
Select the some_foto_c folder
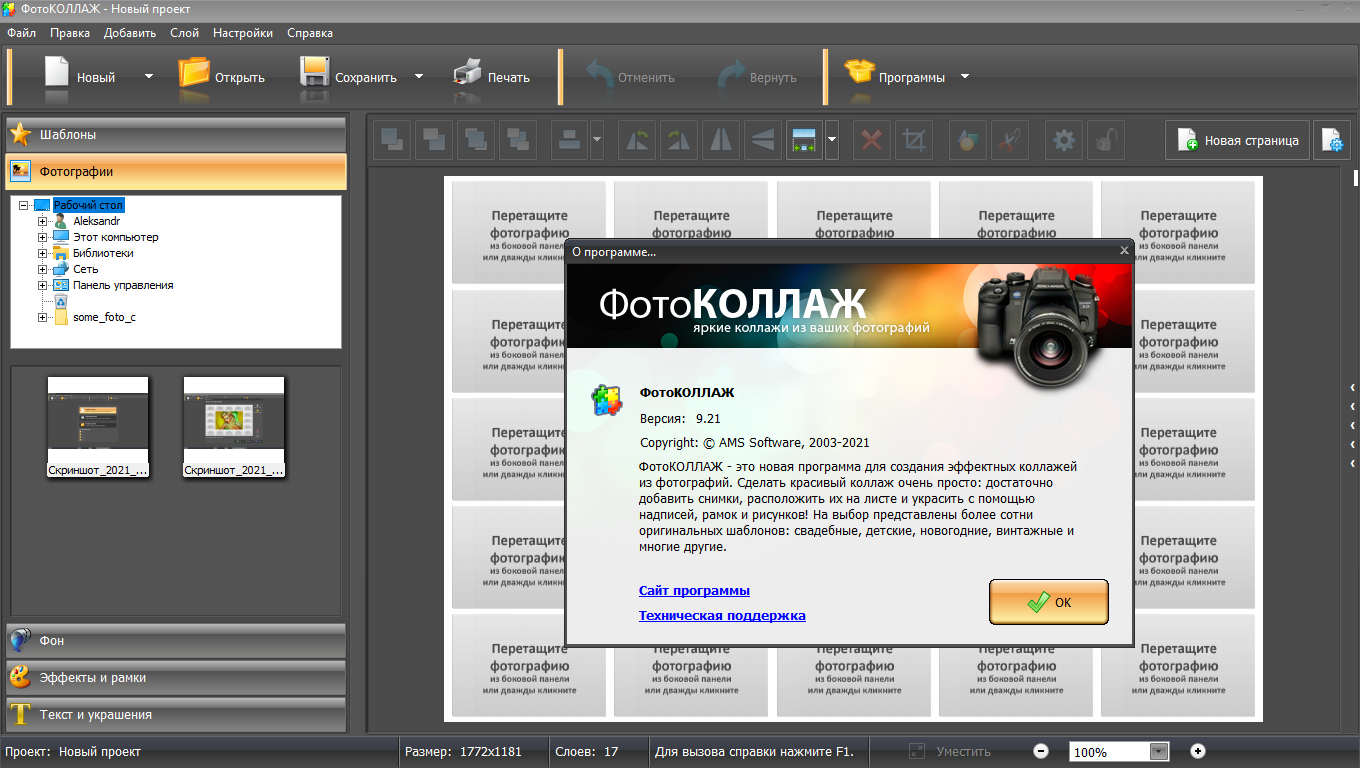(104, 317)
